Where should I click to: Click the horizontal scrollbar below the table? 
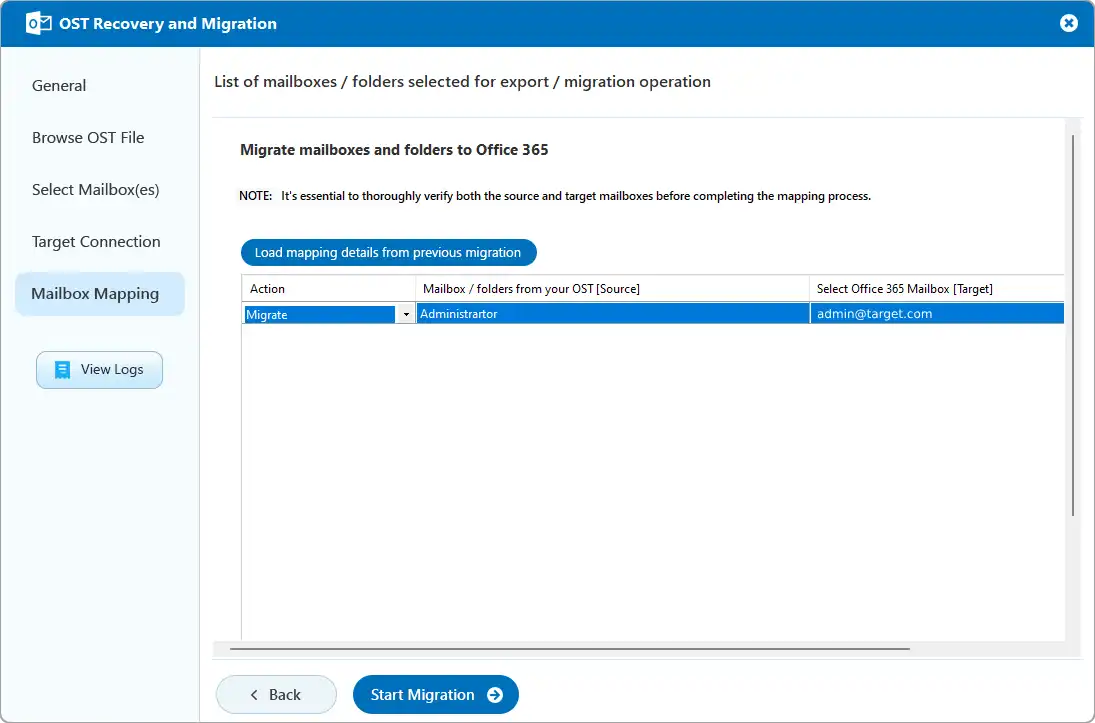(565, 648)
